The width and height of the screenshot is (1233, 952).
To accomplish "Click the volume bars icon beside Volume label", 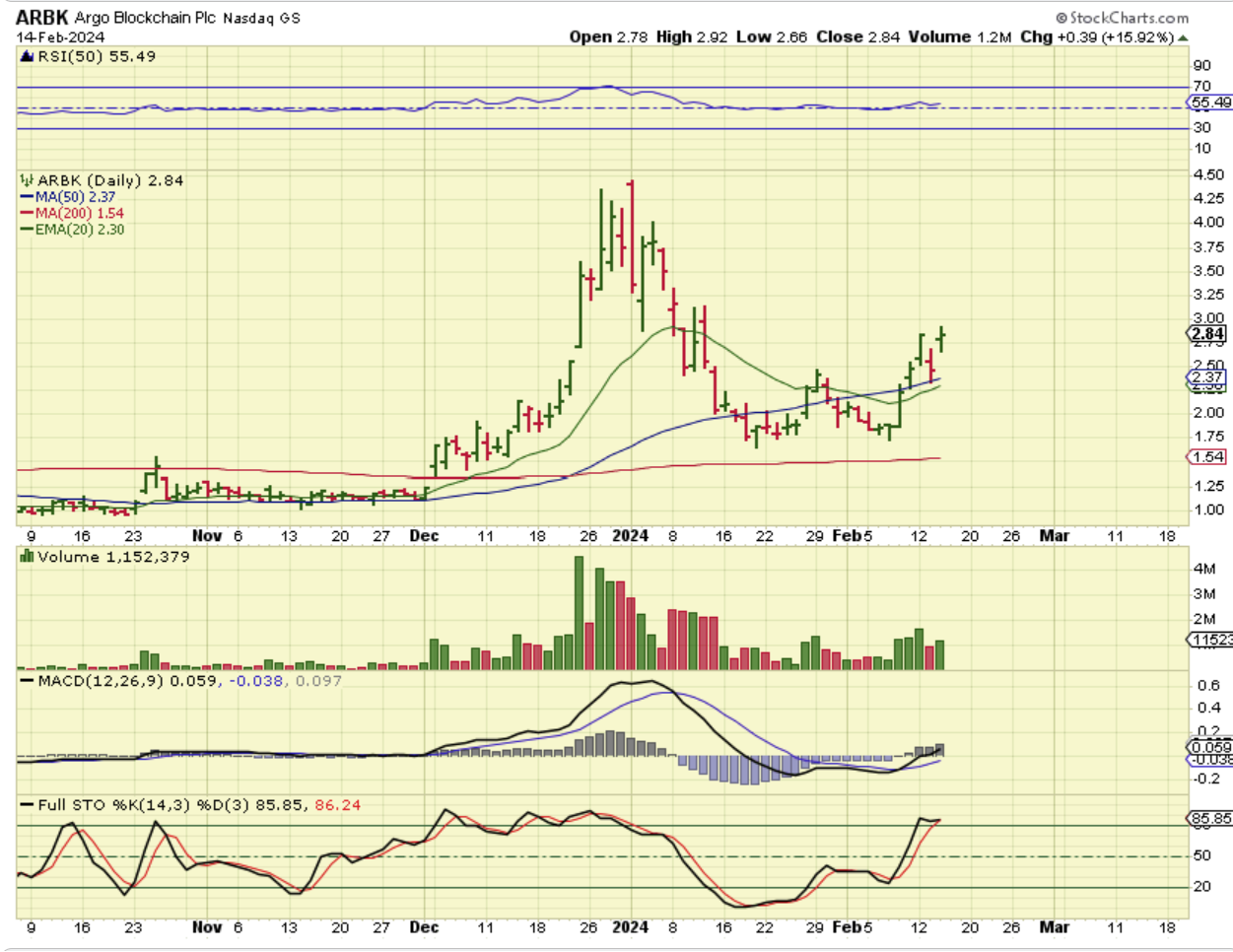I will (27, 557).
